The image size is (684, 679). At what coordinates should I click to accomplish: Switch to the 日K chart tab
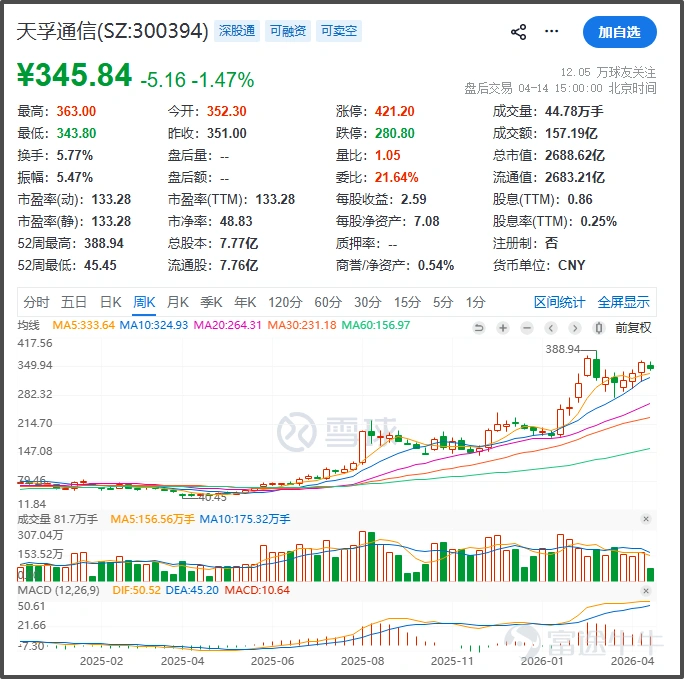(x=110, y=302)
